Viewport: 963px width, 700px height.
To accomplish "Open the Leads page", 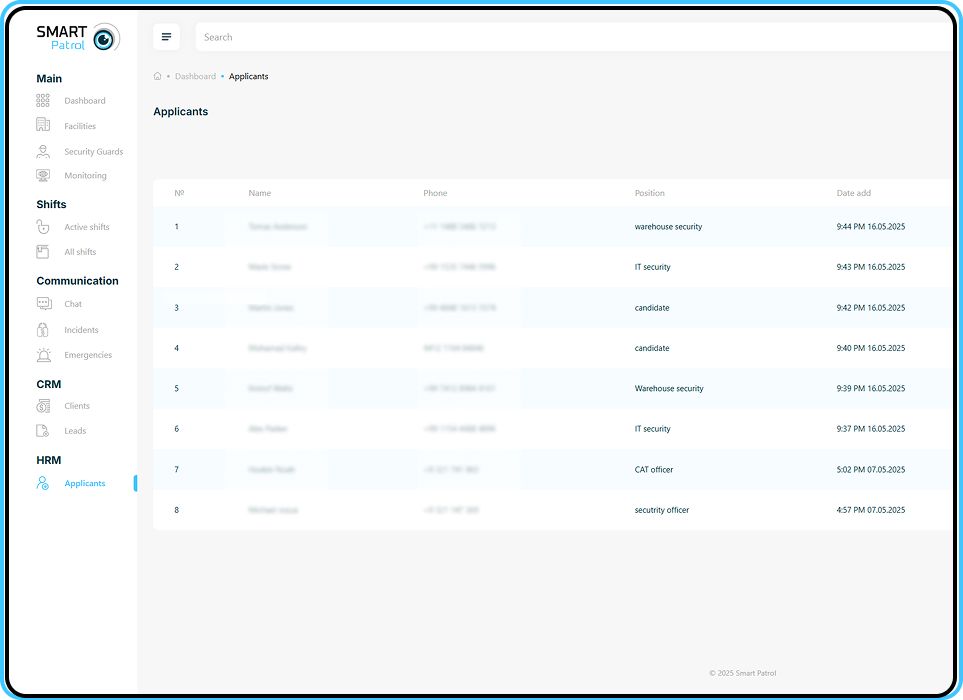I will (75, 431).
